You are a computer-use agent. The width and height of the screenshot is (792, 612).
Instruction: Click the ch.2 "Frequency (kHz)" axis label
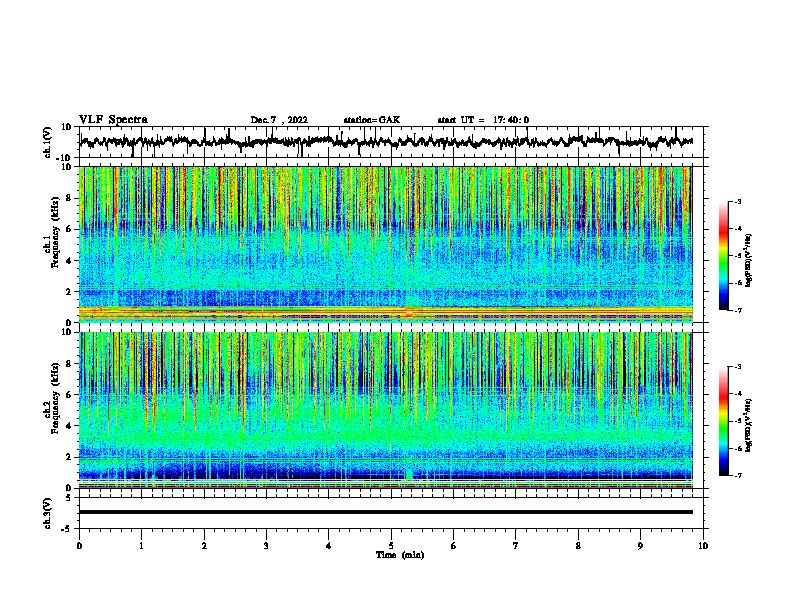[x=56, y=398]
